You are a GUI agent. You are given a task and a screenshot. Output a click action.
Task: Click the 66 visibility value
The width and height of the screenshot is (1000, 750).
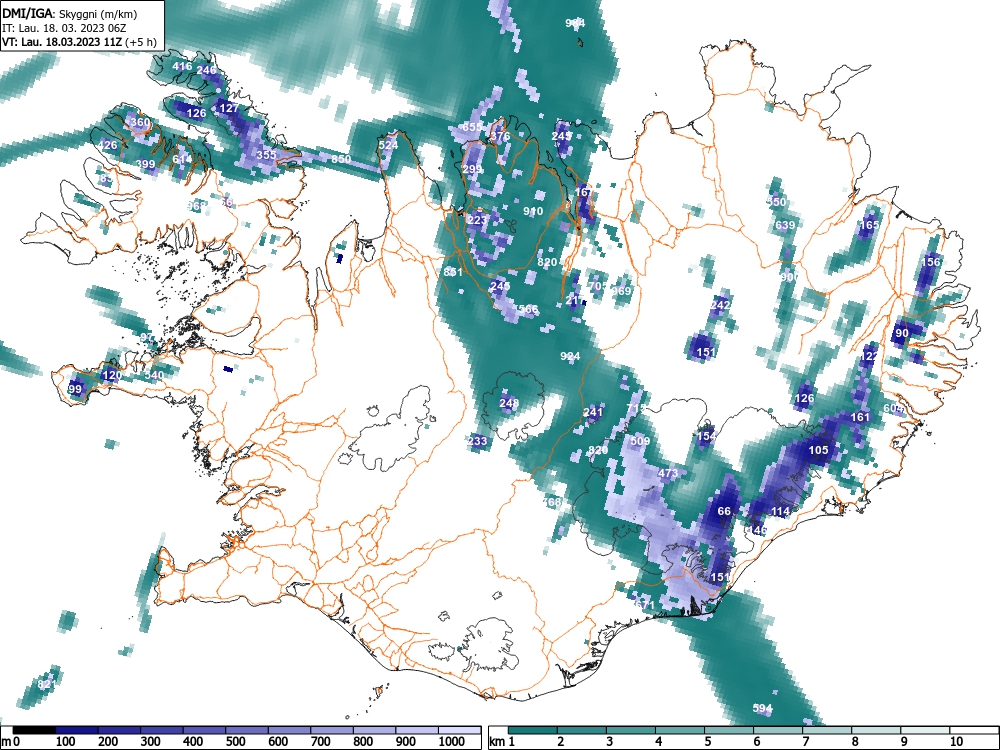pos(724,511)
